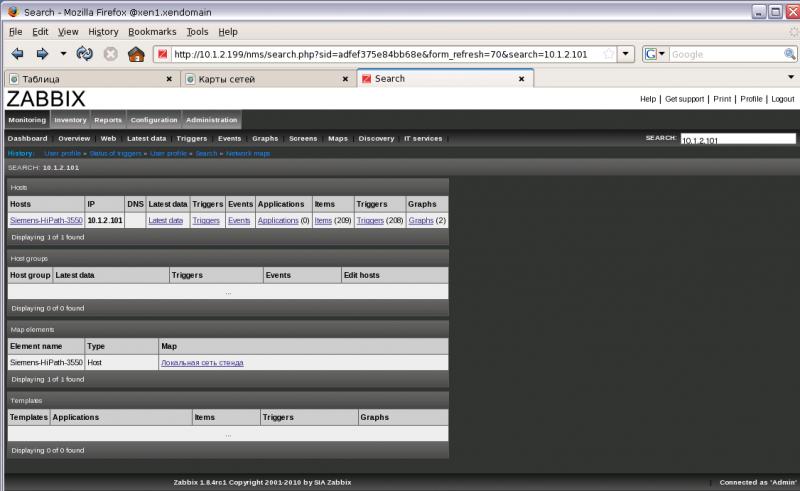Open the Applications (0) link
Screen dimensions: 800x491
point(278,220)
